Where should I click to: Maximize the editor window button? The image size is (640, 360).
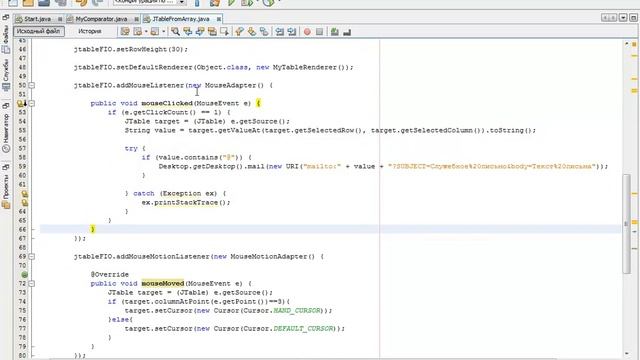click(x=633, y=18)
